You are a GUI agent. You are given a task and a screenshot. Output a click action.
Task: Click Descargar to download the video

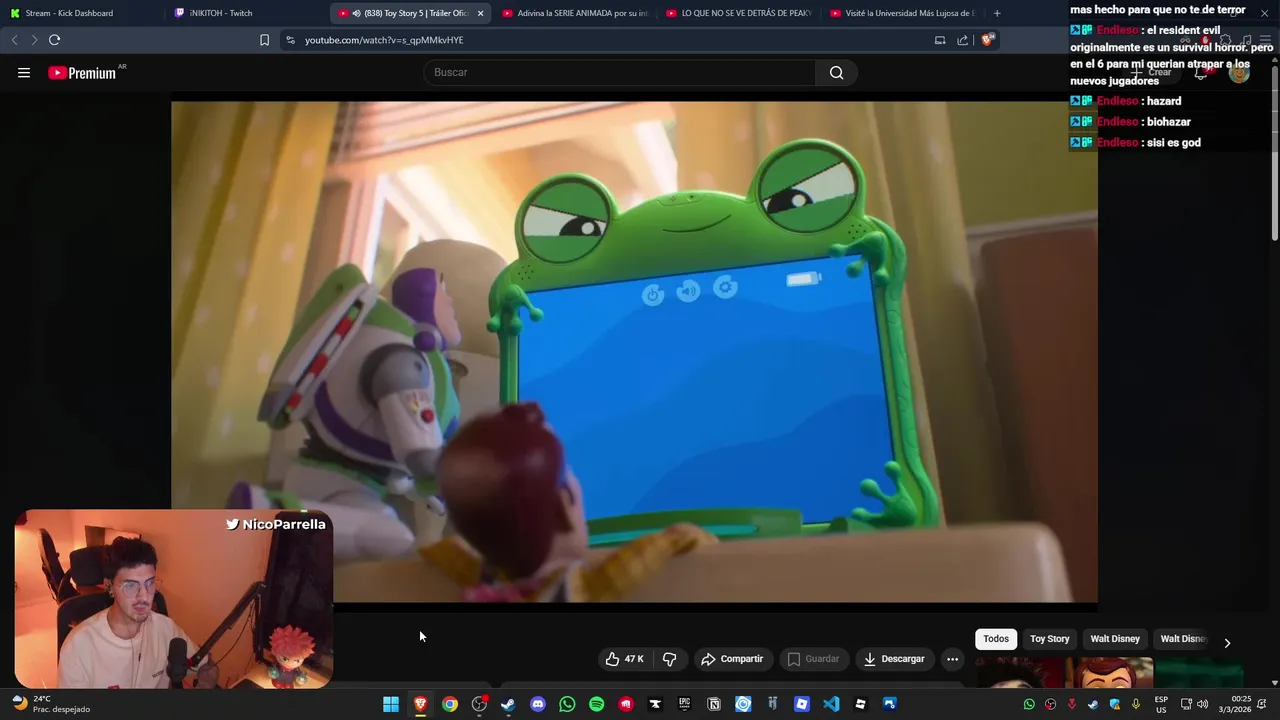pos(895,659)
